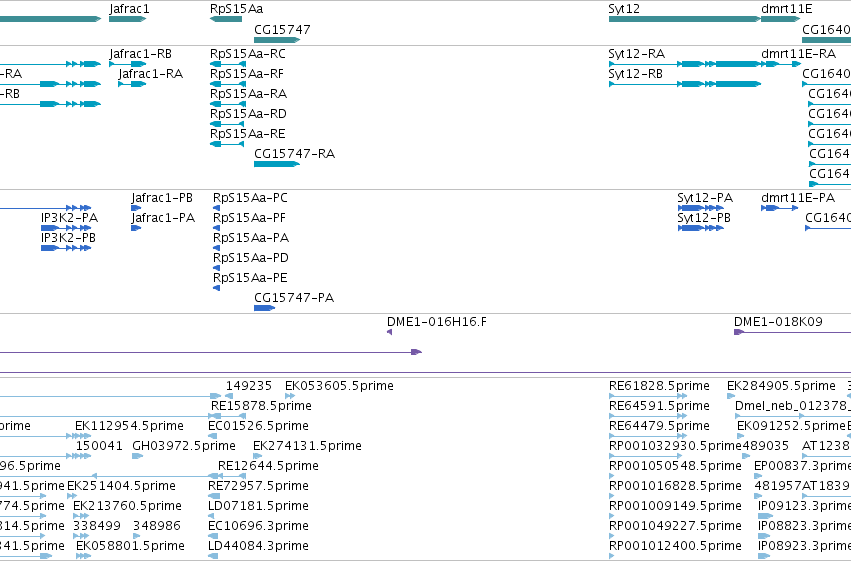Click EST EK284905.5prime
The image size is (851, 561).
(781, 386)
